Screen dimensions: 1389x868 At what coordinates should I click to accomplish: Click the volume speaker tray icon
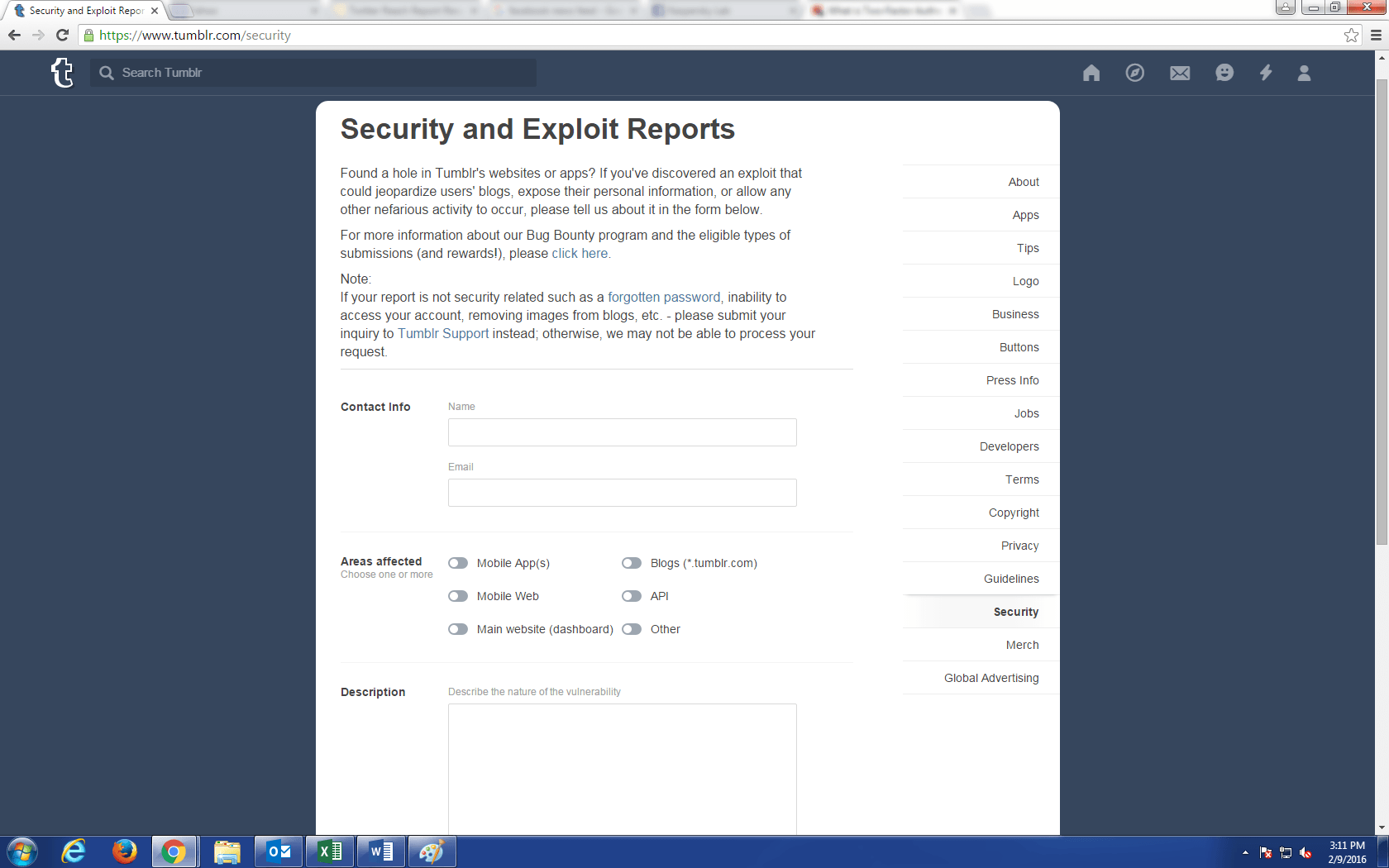pyautogui.click(x=1306, y=852)
